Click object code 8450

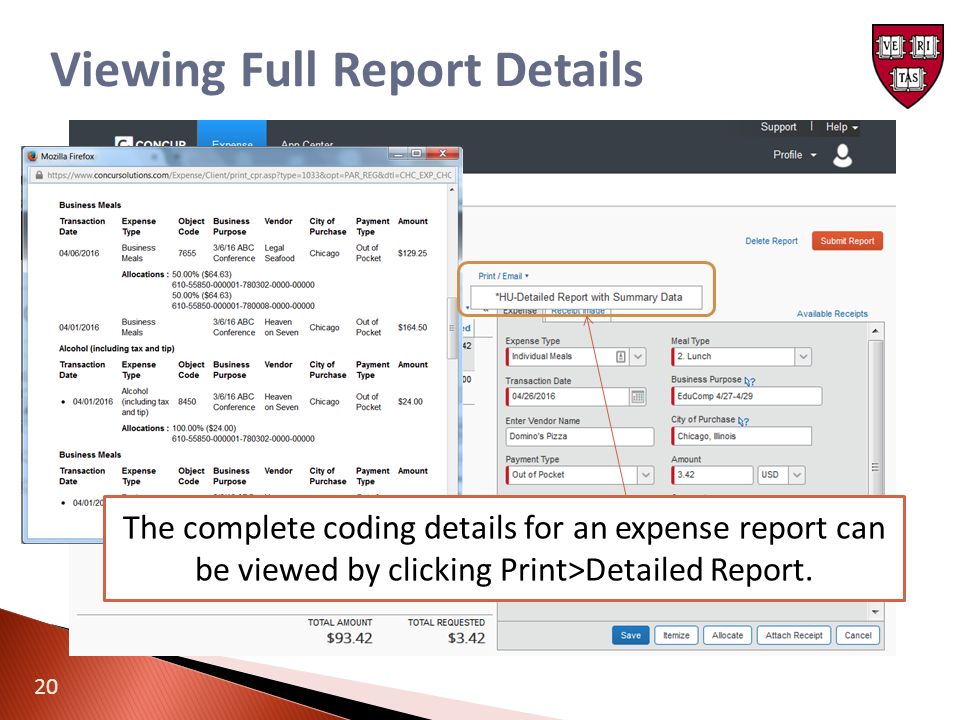coord(187,402)
